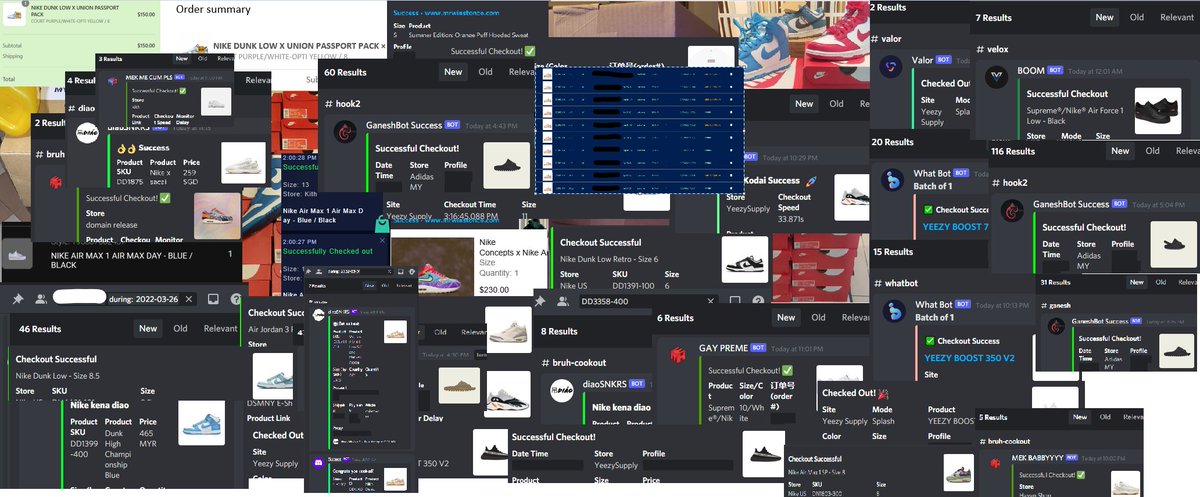The width and height of the screenshot is (1200, 497).
Task: Click diaoSNKRS avatar in 8 Results bruh-cookout panel
Action: (564, 390)
